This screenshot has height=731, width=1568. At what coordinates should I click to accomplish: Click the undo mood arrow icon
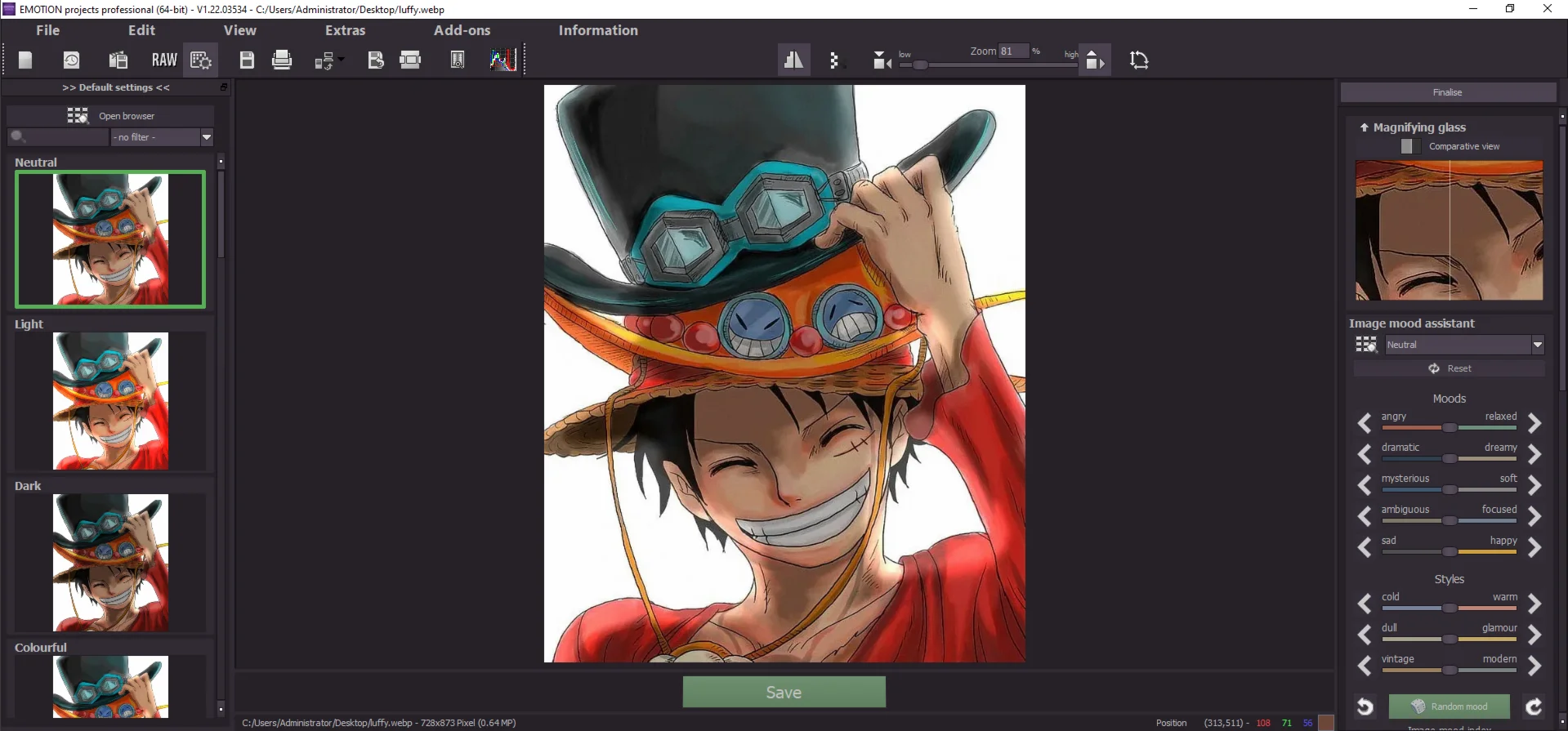(x=1365, y=706)
